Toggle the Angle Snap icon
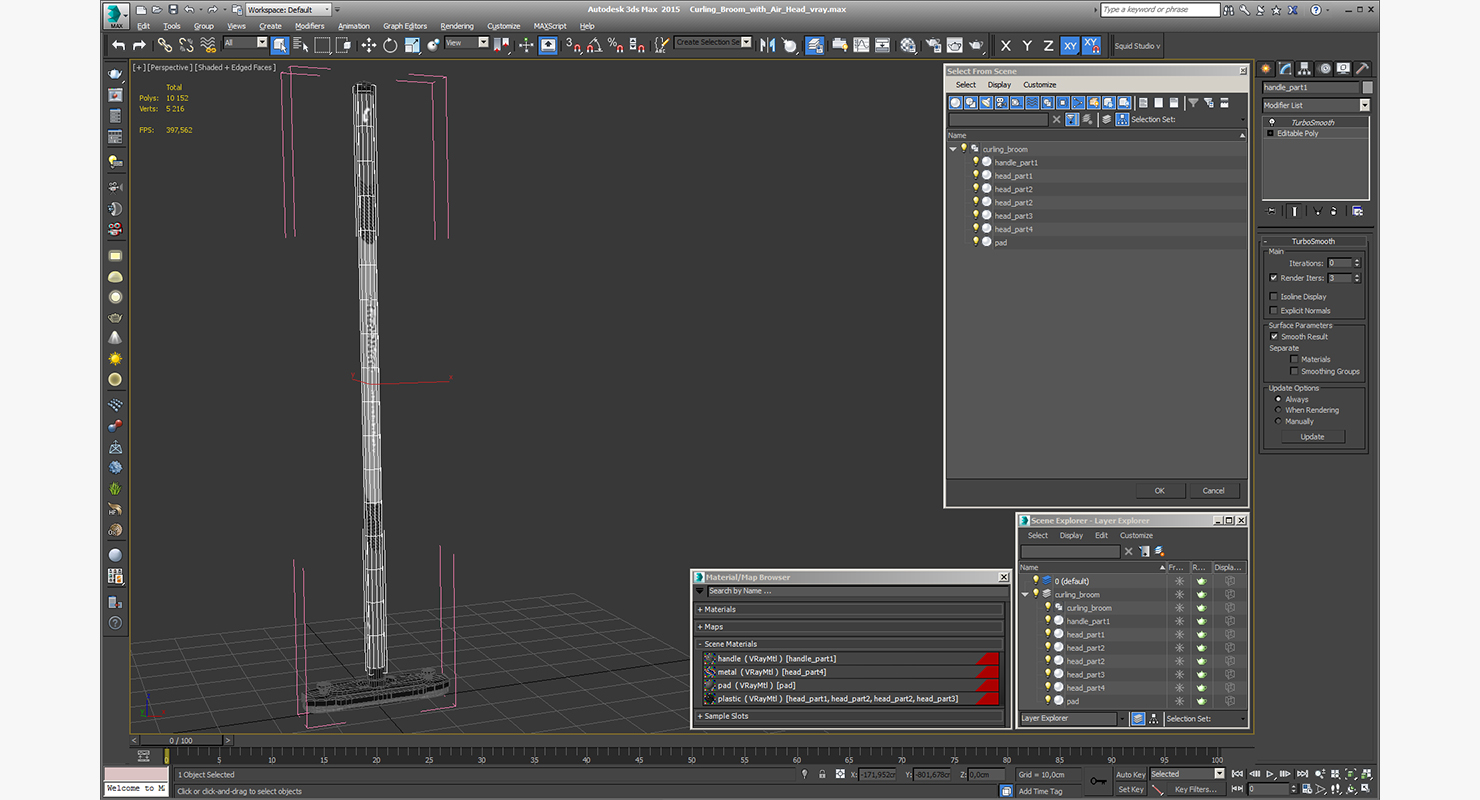Image resolution: width=1480 pixels, height=800 pixels. coord(594,45)
